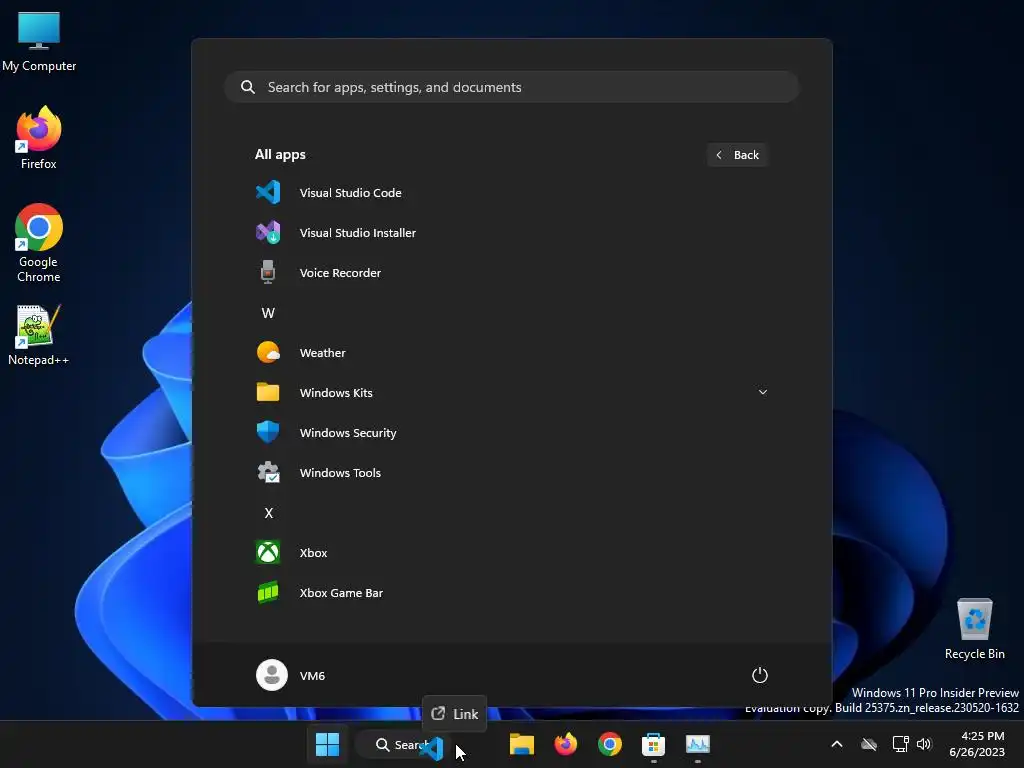This screenshot has width=1024, height=768.
Task: Click the taskbar Search box
Action: pyautogui.click(x=402, y=744)
